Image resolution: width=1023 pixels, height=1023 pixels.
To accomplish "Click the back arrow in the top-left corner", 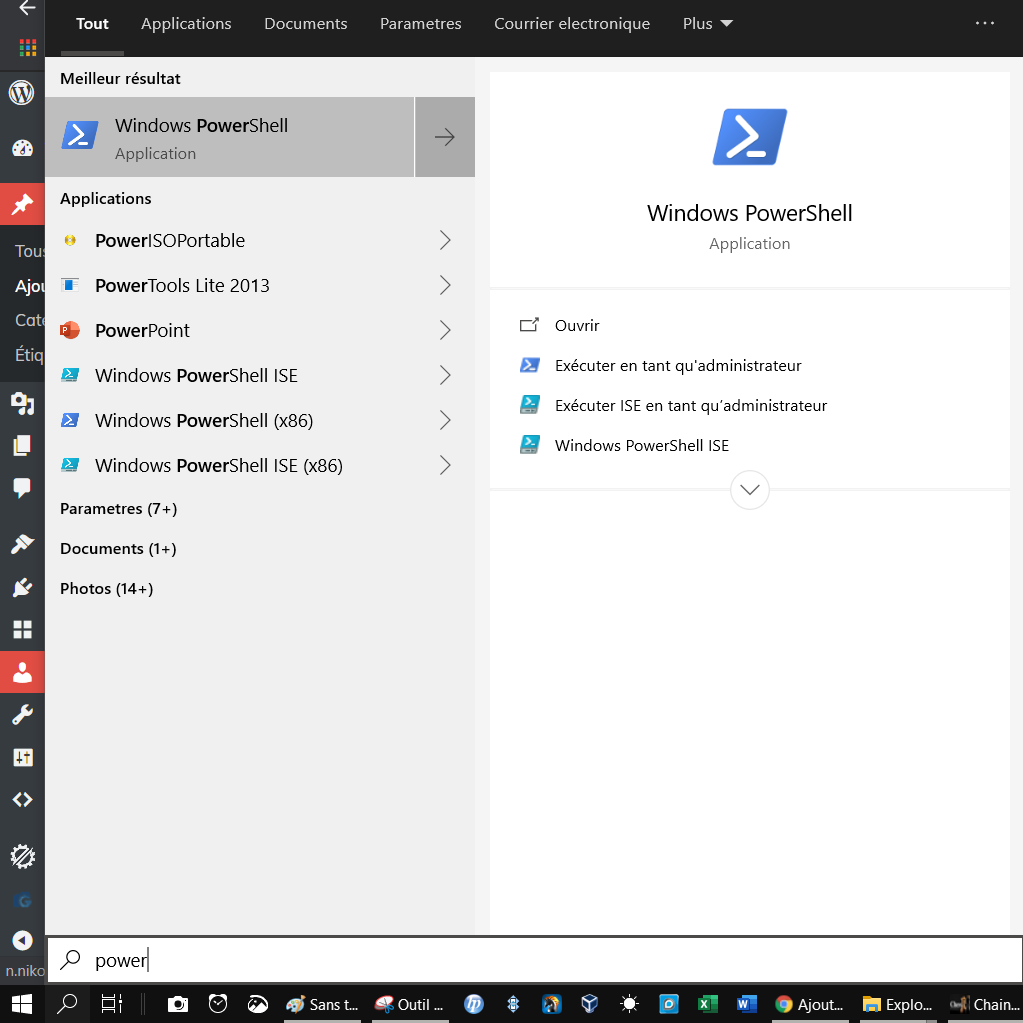I will point(27,8).
